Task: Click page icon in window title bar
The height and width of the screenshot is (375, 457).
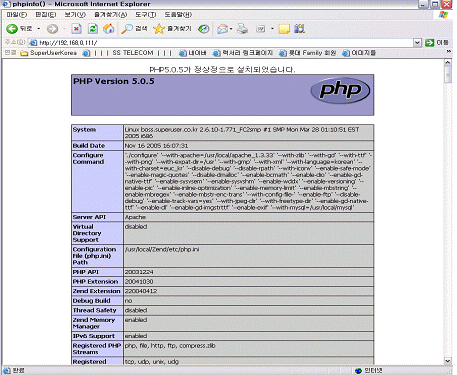Action: [6, 4]
